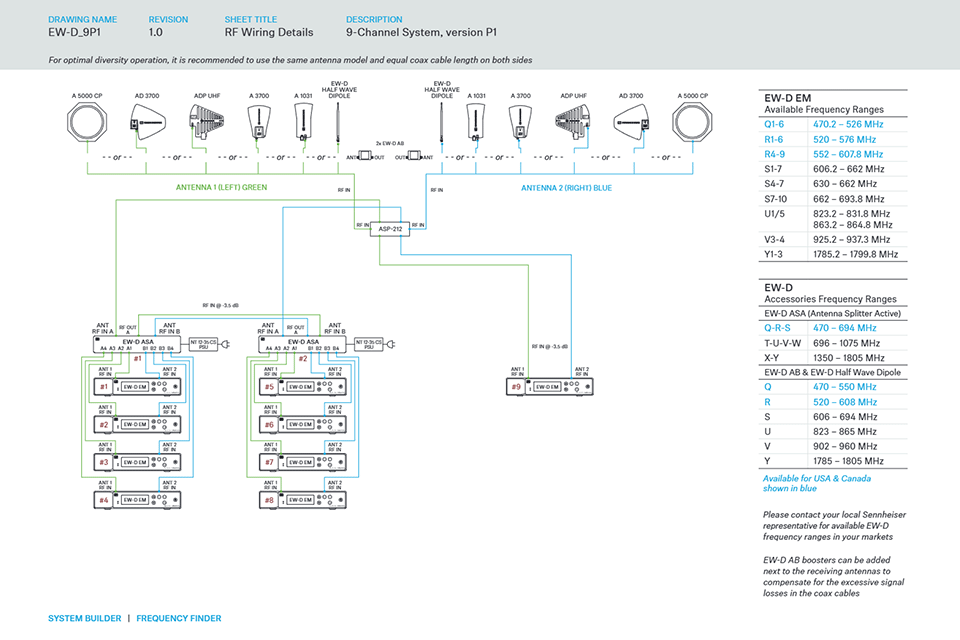The height and width of the screenshot is (640, 960).
Task: Select the EW-D EM receiver numbered #6
Action: [x=302, y=424]
